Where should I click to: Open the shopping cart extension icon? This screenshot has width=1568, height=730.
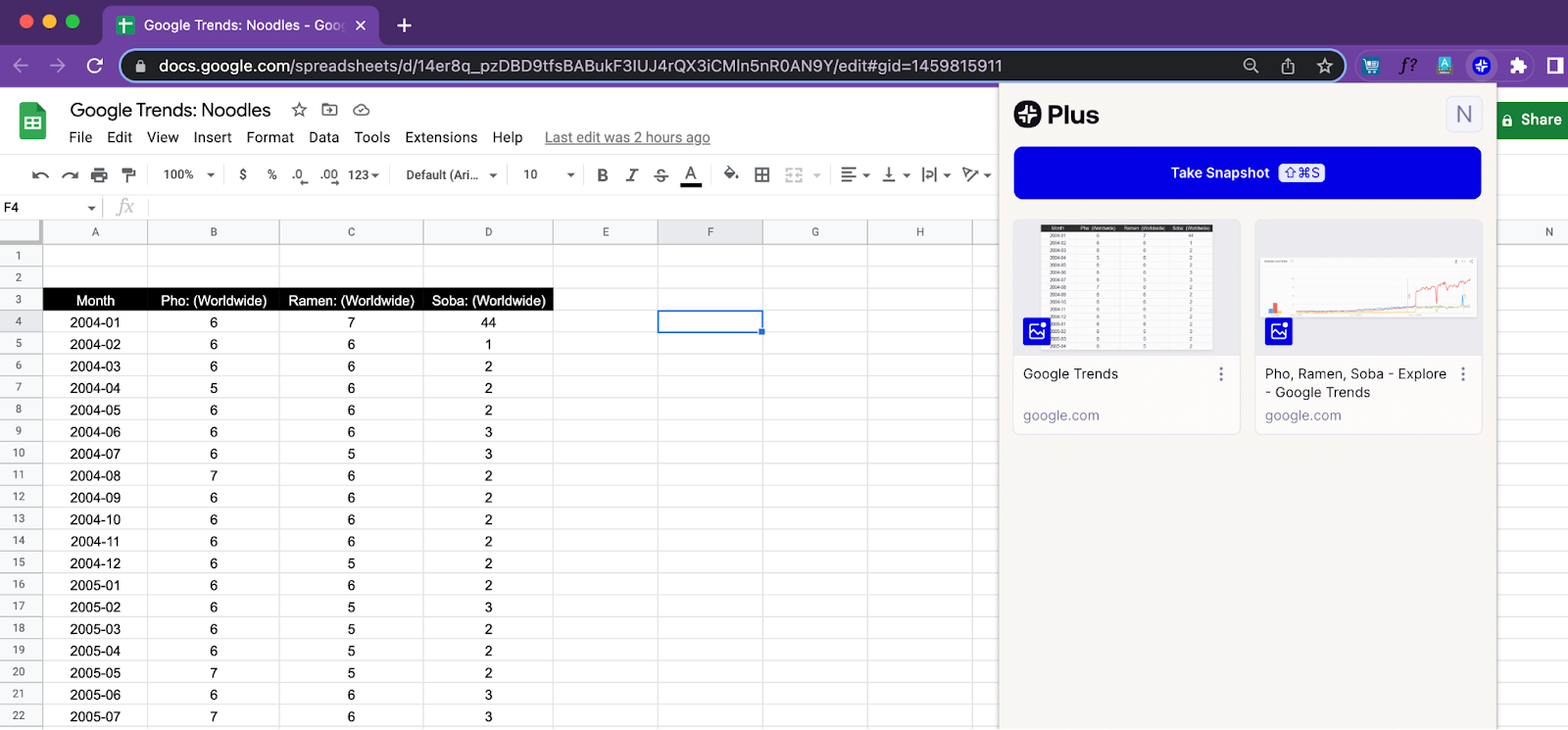[1371, 66]
